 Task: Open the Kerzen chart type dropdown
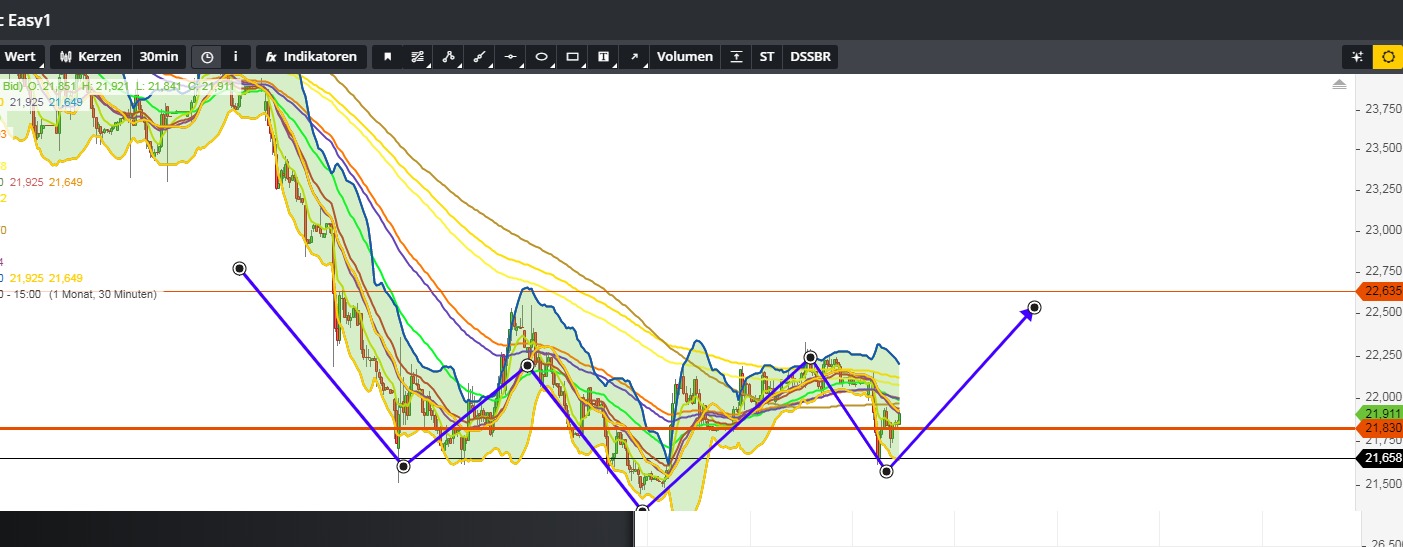tap(90, 57)
